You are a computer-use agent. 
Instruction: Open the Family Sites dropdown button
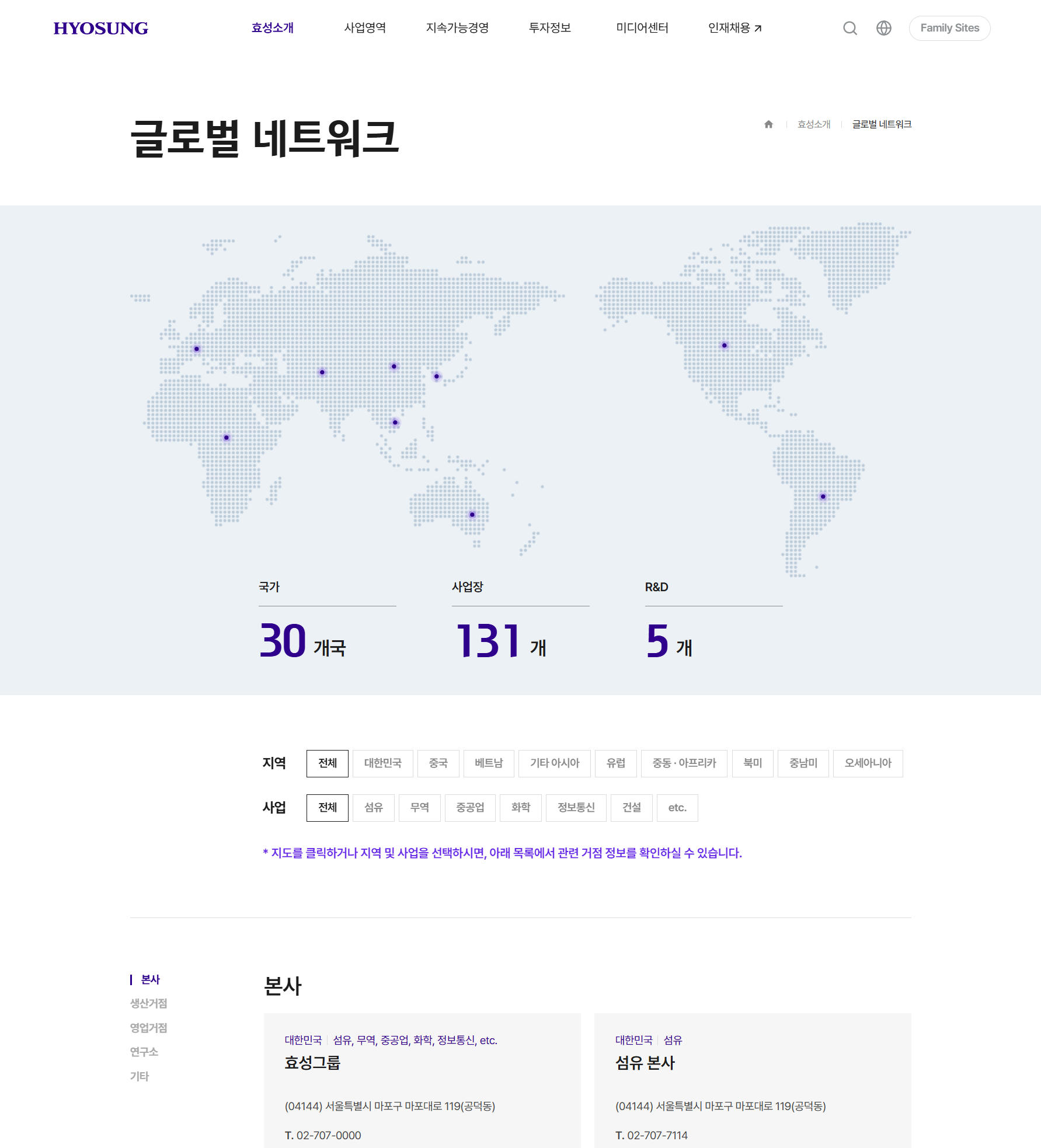[949, 28]
